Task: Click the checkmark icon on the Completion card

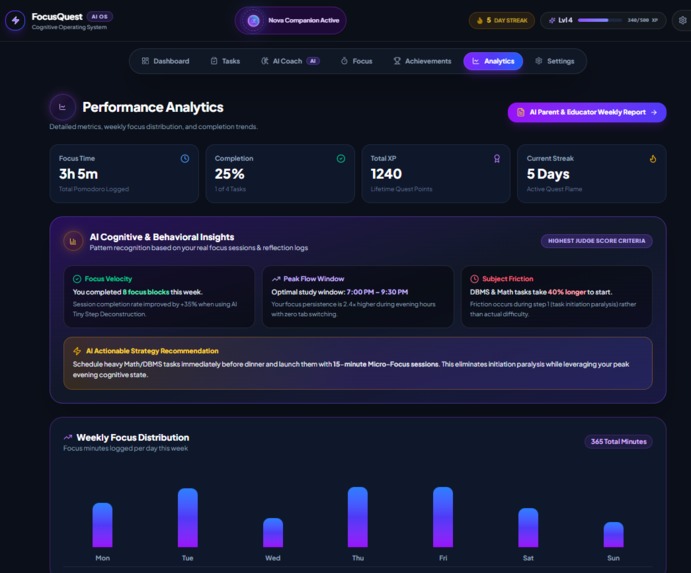Action: click(341, 159)
